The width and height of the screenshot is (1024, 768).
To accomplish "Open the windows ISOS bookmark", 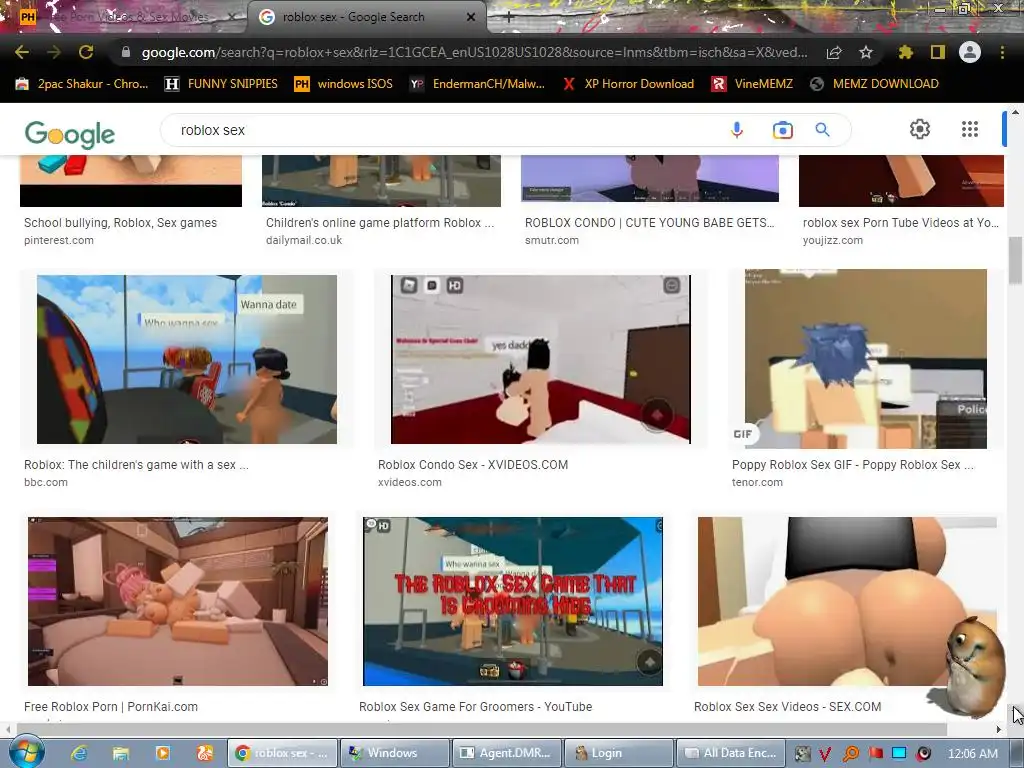I will coord(344,84).
